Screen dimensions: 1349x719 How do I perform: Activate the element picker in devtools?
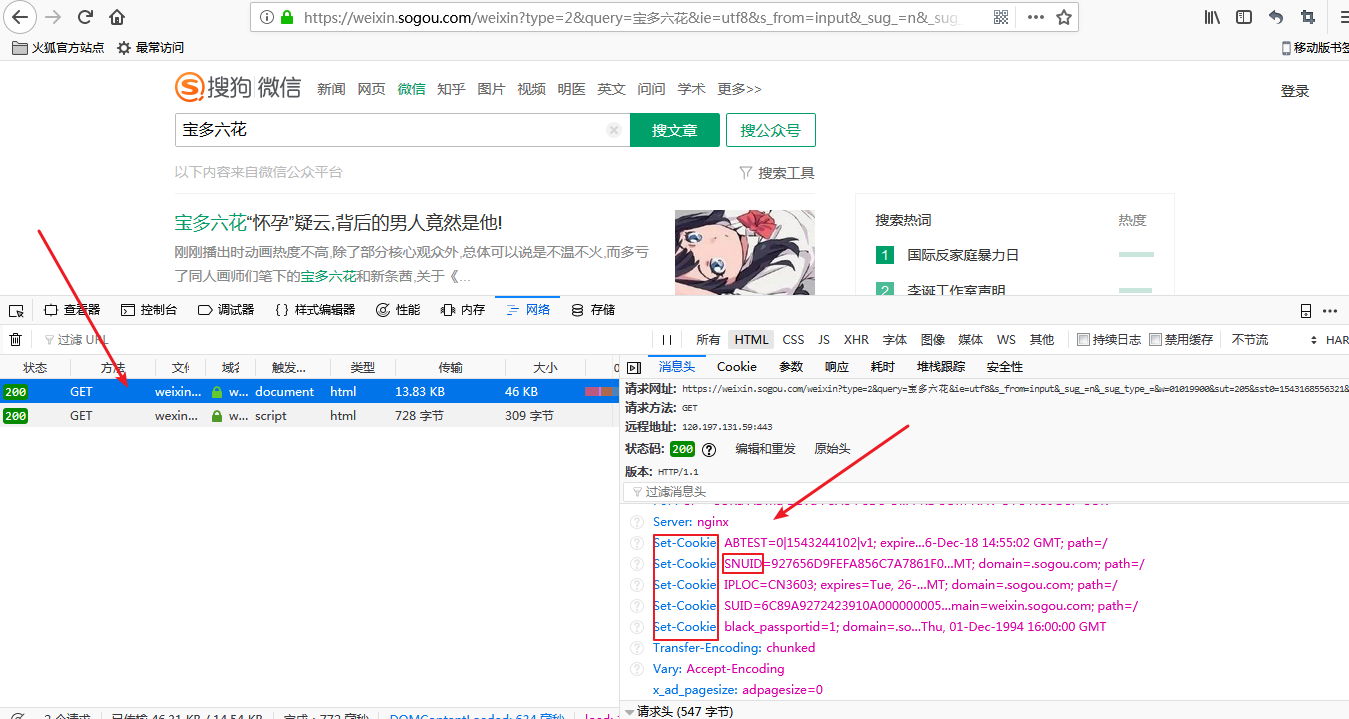coord(16,310)
